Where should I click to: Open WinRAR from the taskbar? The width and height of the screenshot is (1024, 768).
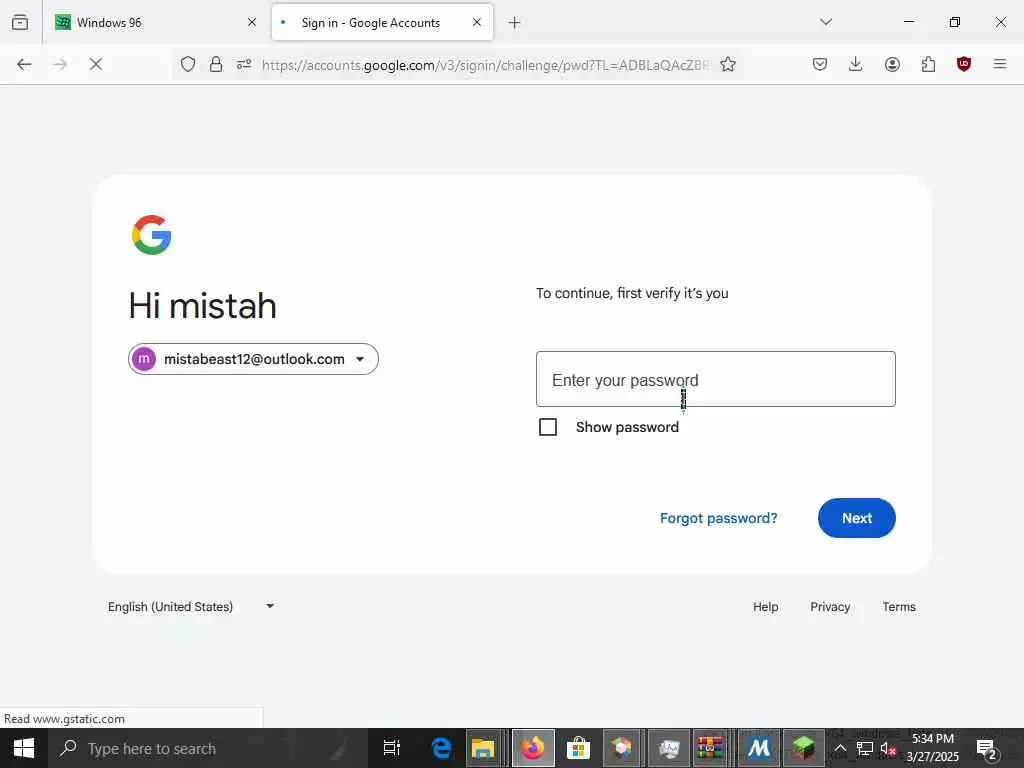[x=710, y=748]
